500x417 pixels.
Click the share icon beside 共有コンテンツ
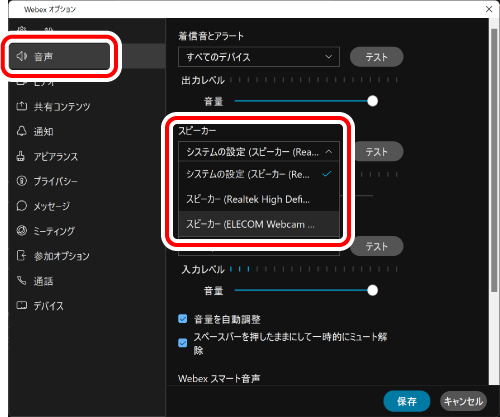click(x=22, y=106)
